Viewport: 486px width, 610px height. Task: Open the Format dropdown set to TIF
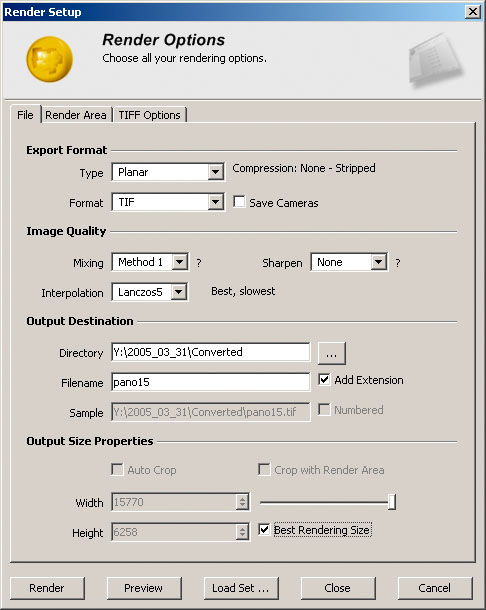tap(168, 202)
